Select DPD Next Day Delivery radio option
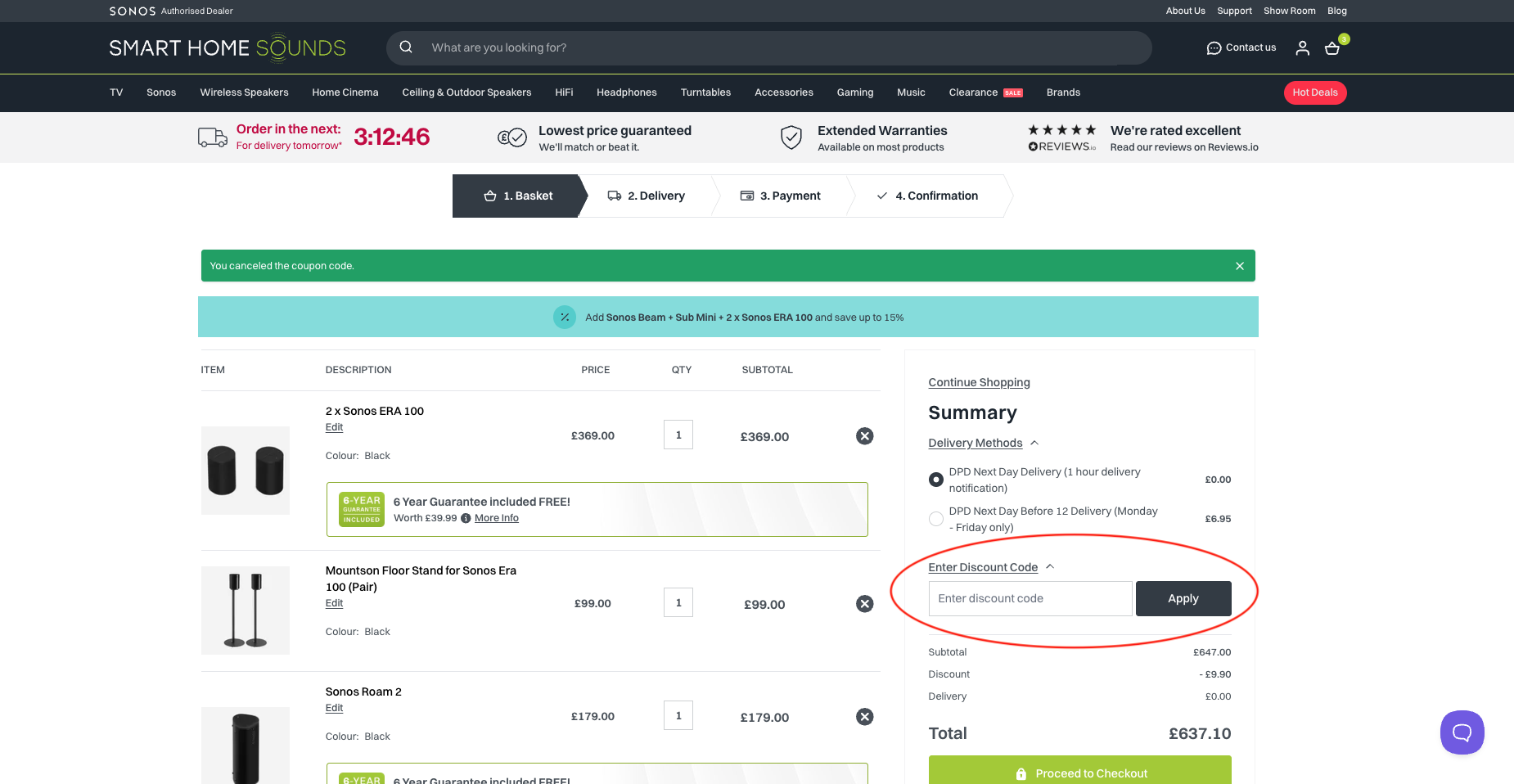 (936, 480)
